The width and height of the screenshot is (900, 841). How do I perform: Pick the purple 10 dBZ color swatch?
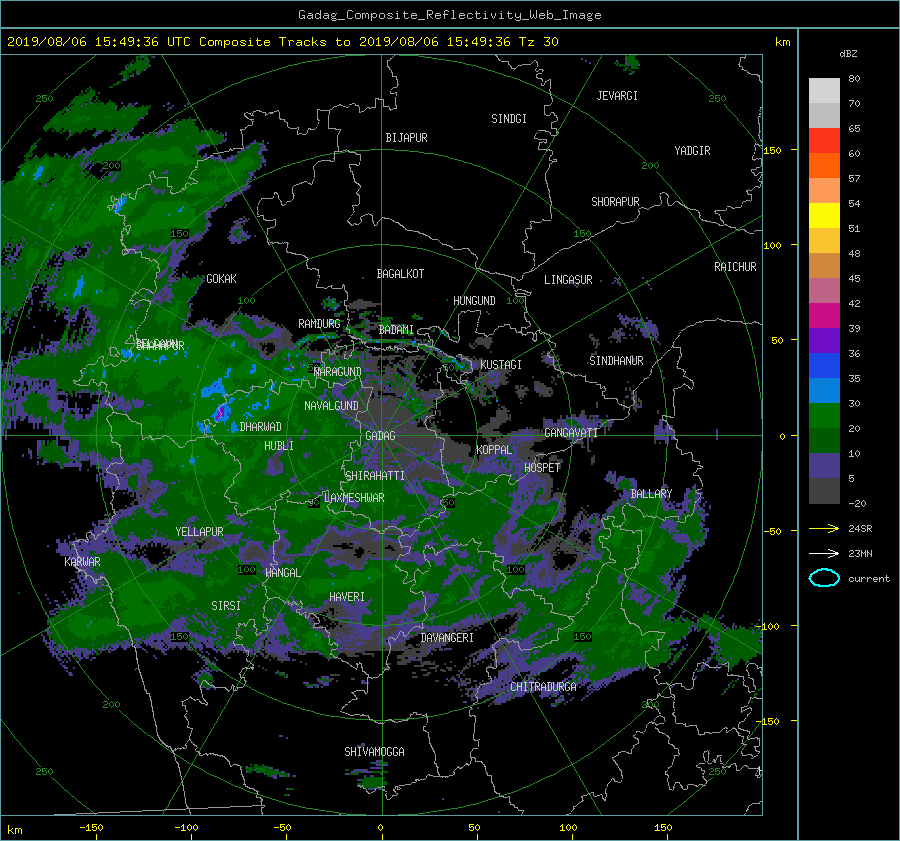tap(824, 466)
